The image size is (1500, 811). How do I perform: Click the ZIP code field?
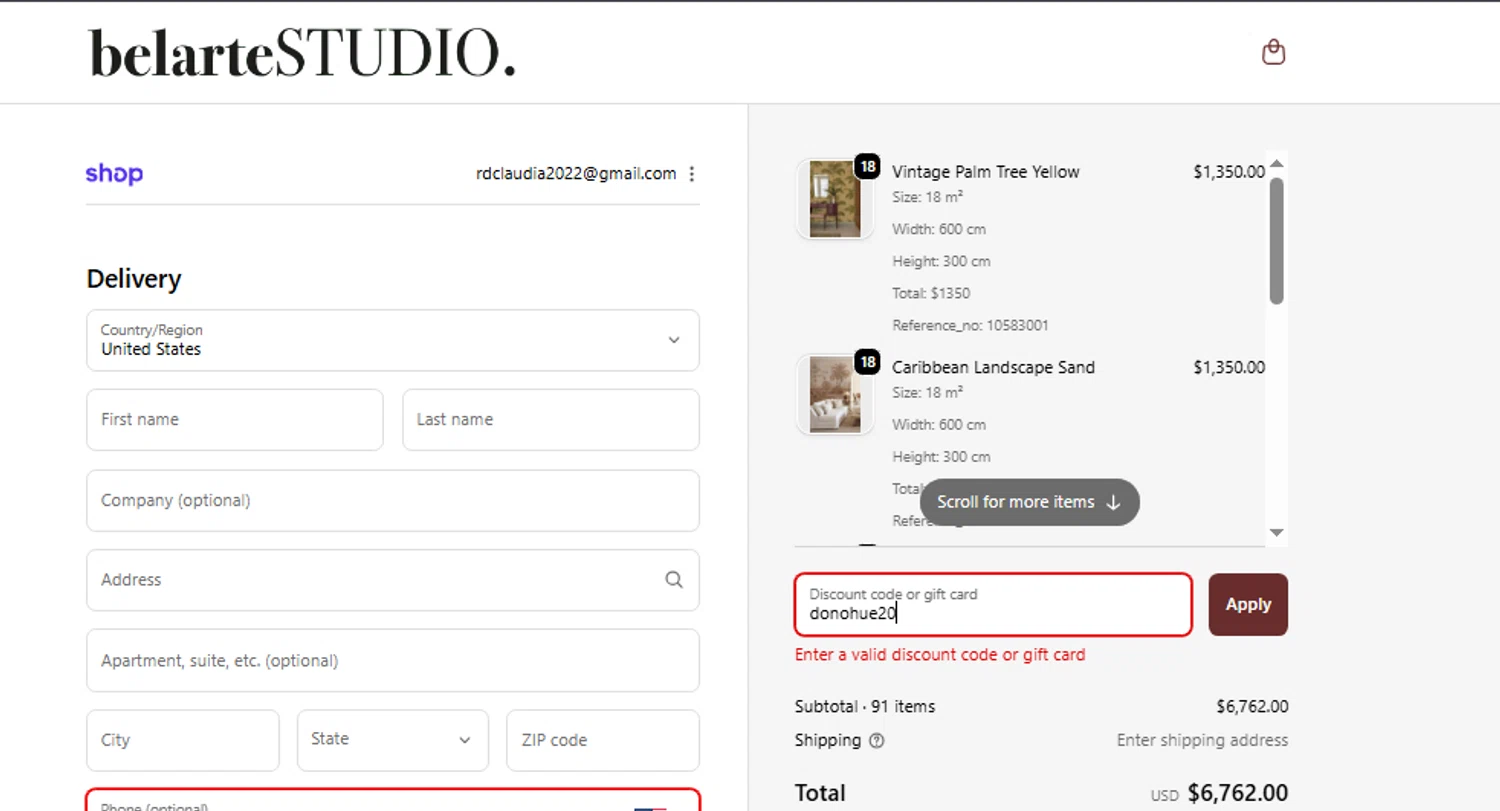603,740
